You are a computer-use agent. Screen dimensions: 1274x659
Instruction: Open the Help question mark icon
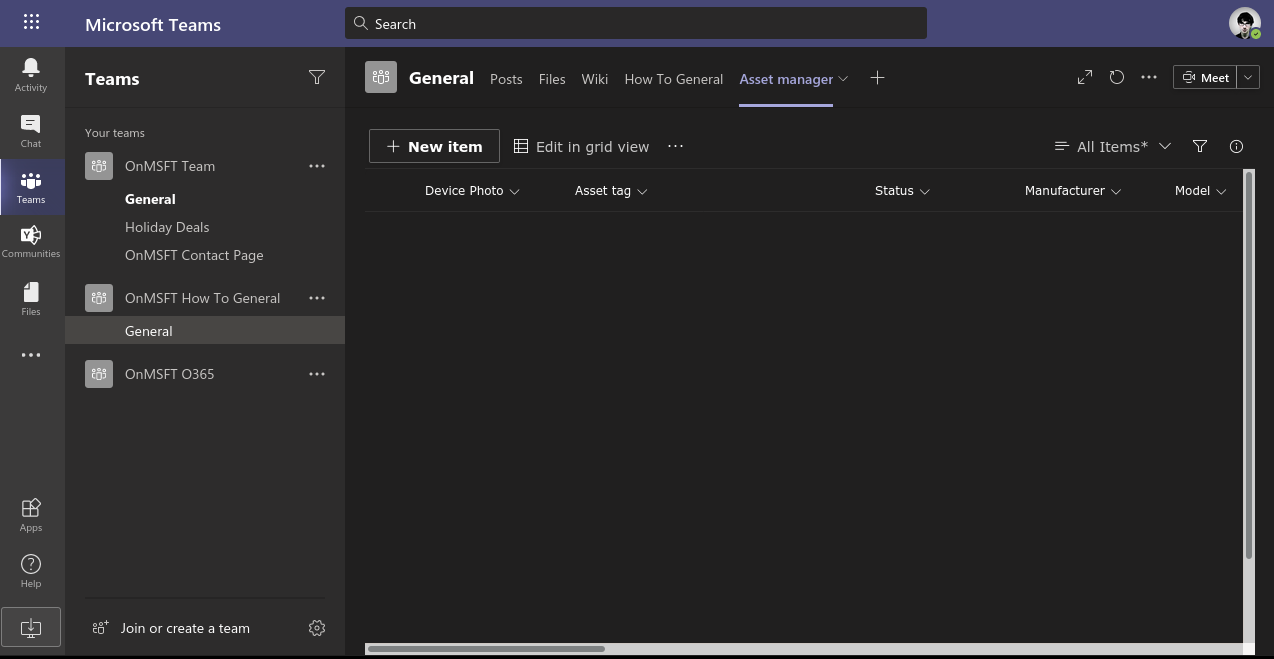click(31, 571)
